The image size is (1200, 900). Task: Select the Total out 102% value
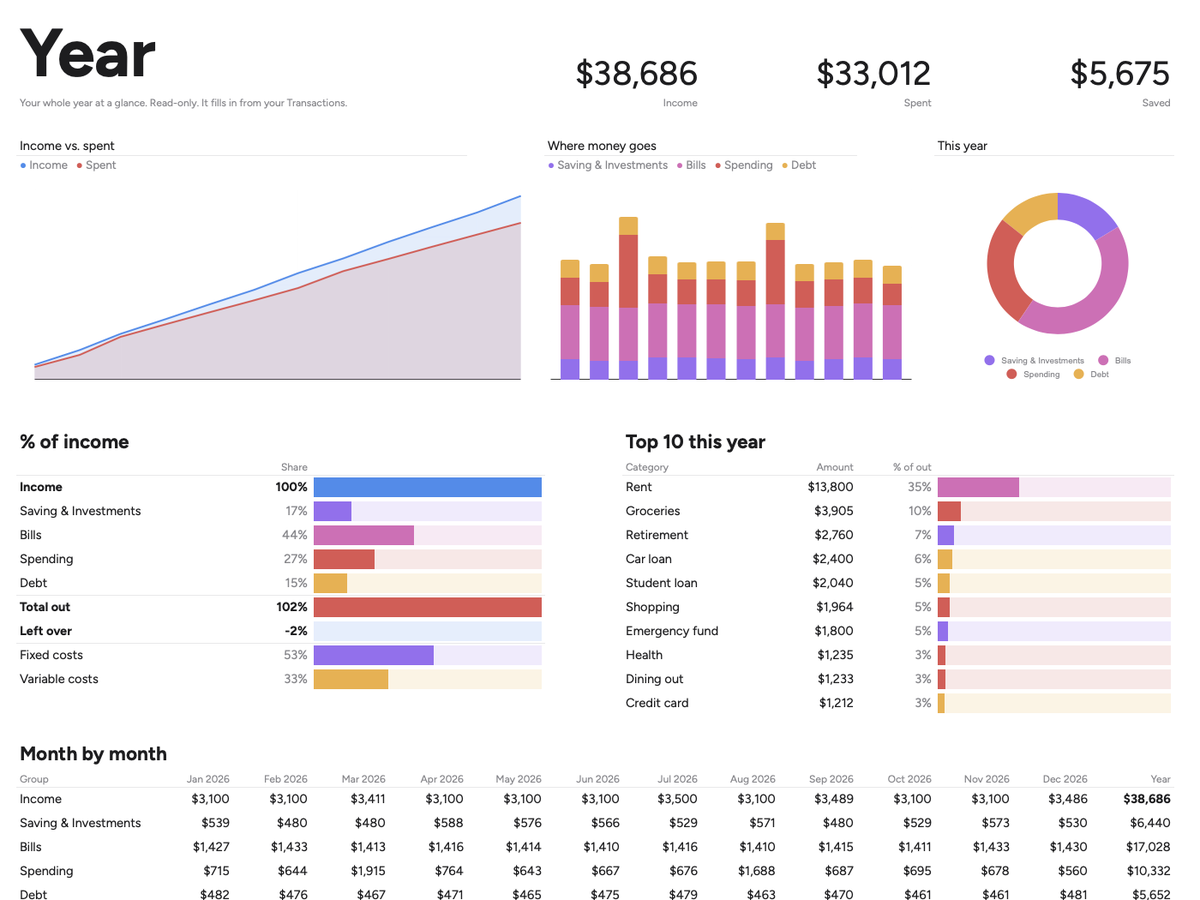pos(291,607)
